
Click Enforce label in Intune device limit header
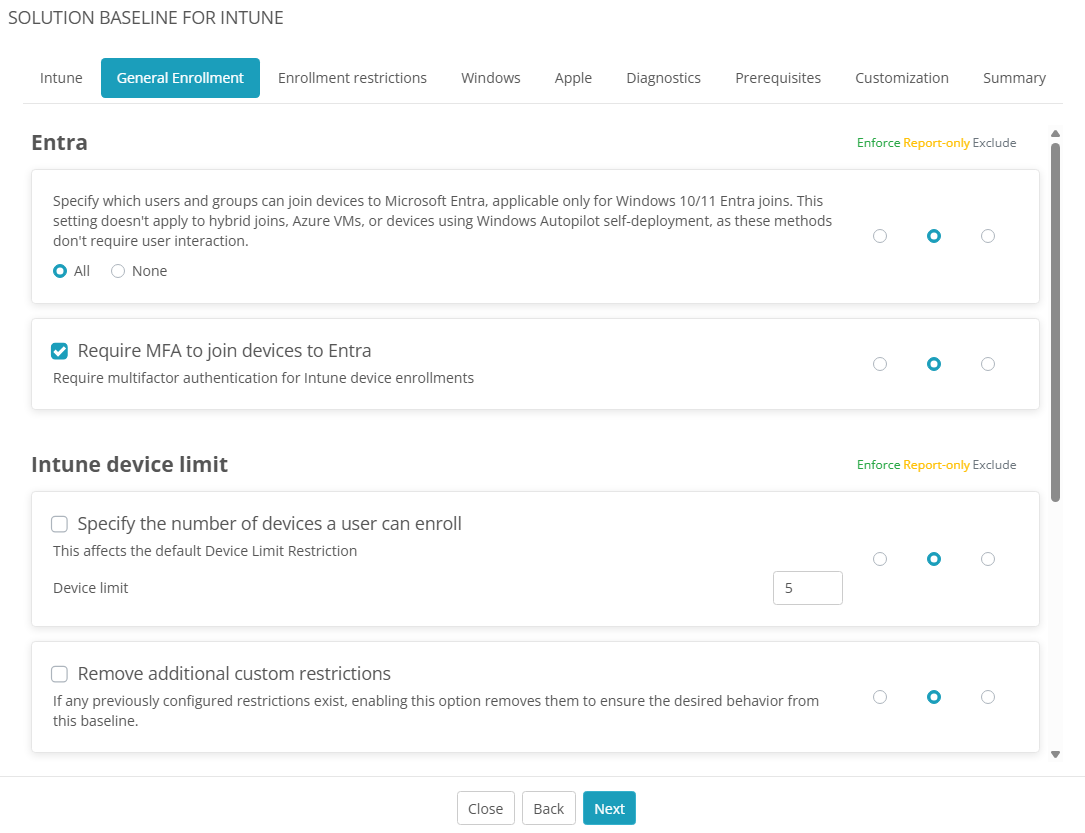tap(878, 465)
